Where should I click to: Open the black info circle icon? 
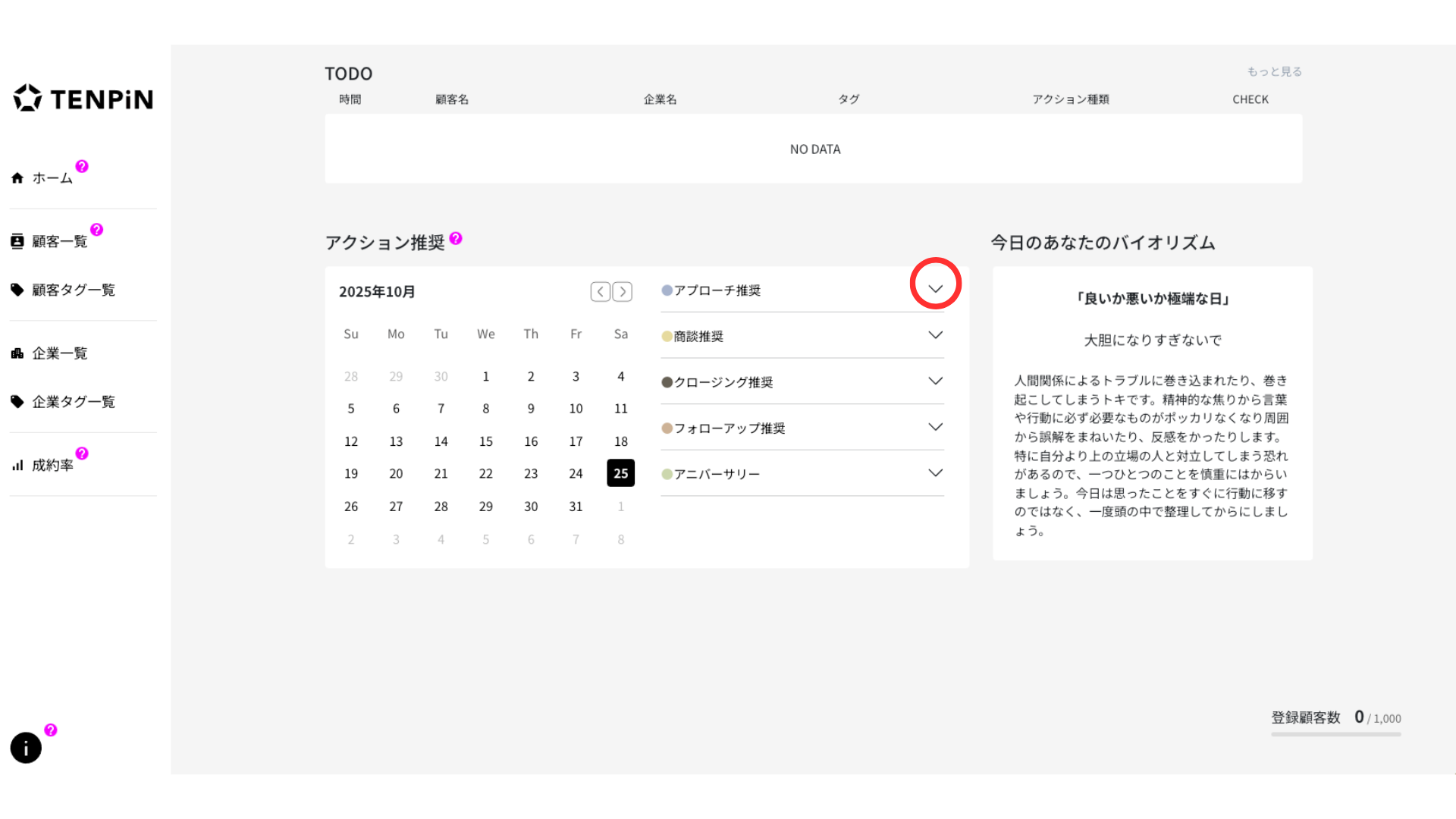point(26,748)
